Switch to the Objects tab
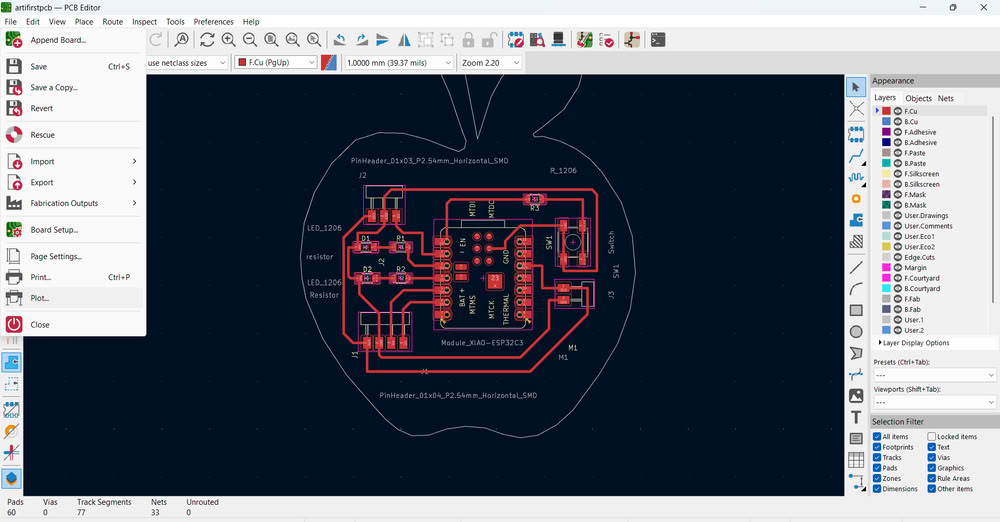The width and height of the screenshot is (1000, 522). [918, 98]
